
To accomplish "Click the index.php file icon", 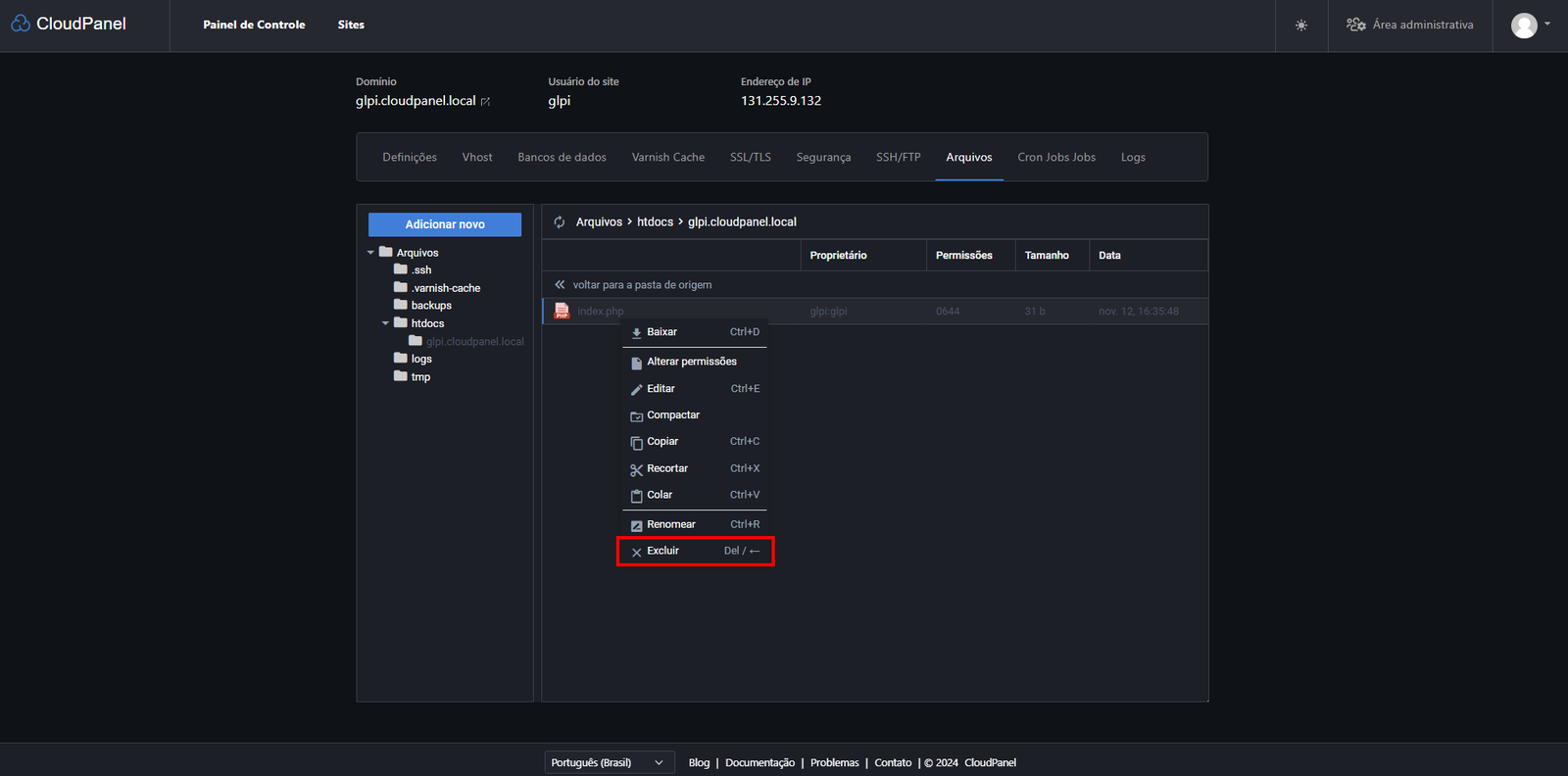I will coord(562,312).
